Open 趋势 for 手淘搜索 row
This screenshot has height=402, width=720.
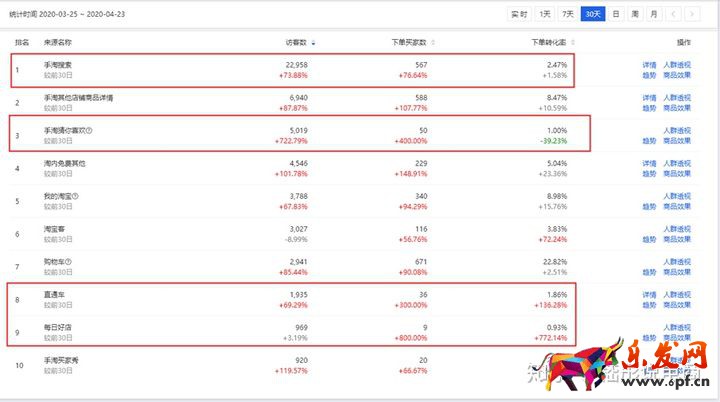[x=649, y=75]
